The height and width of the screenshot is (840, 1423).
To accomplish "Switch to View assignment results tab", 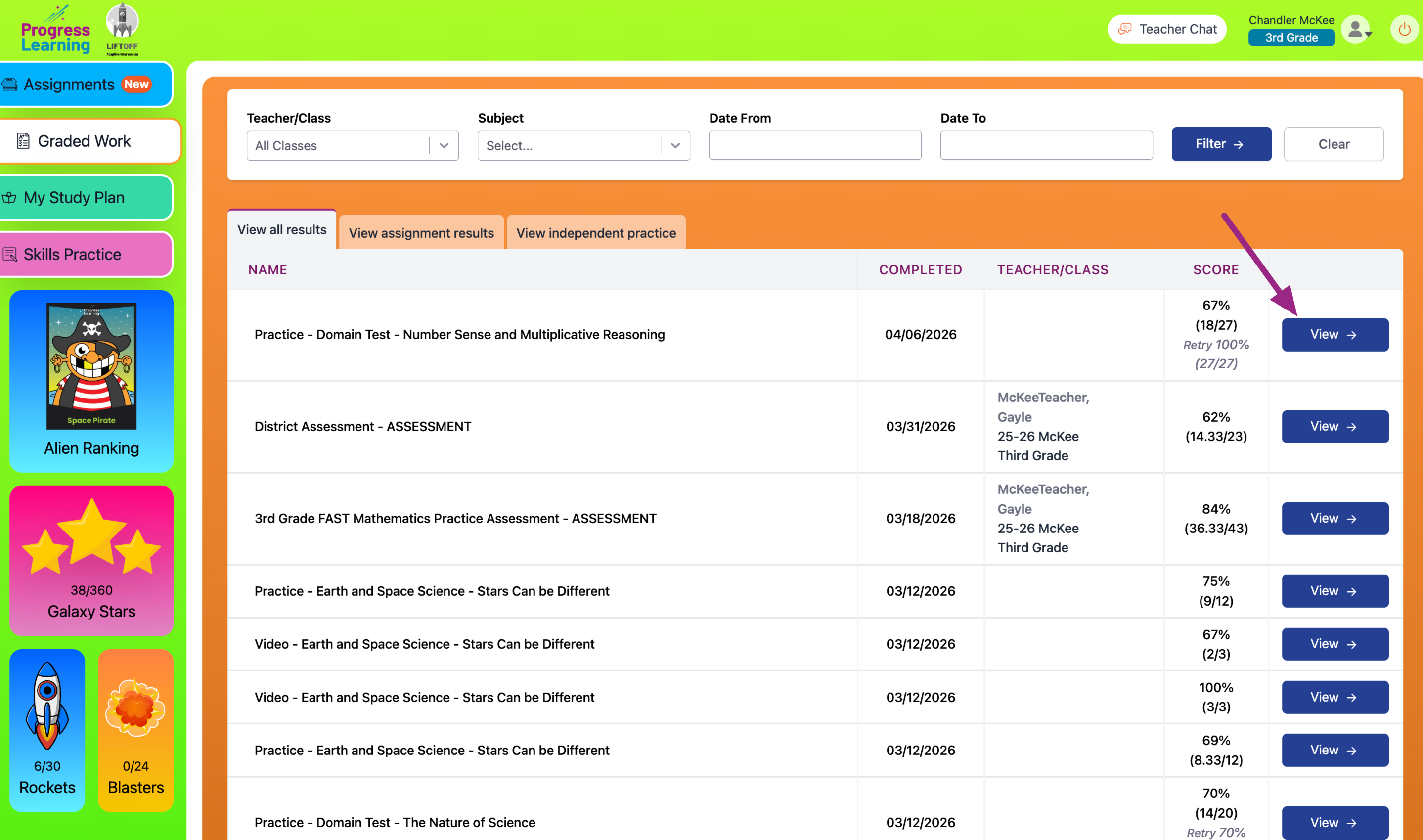I will coord(421,233).
